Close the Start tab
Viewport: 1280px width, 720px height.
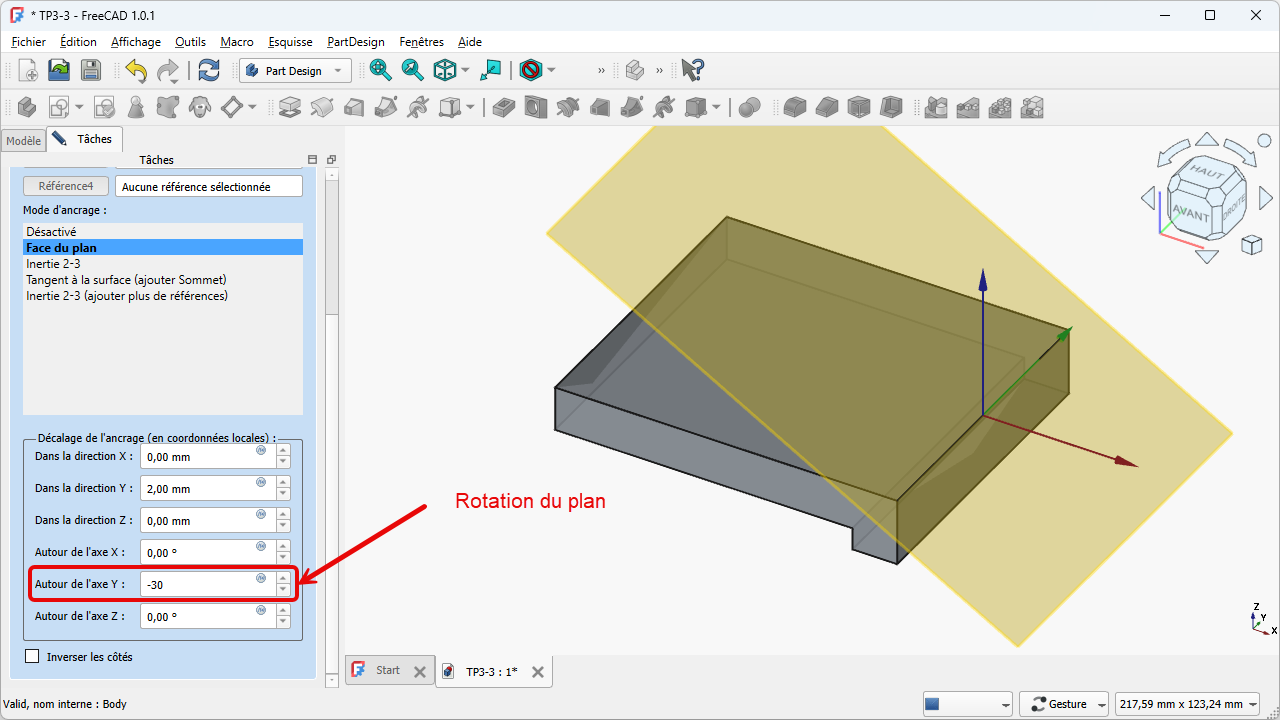point(419,672)
